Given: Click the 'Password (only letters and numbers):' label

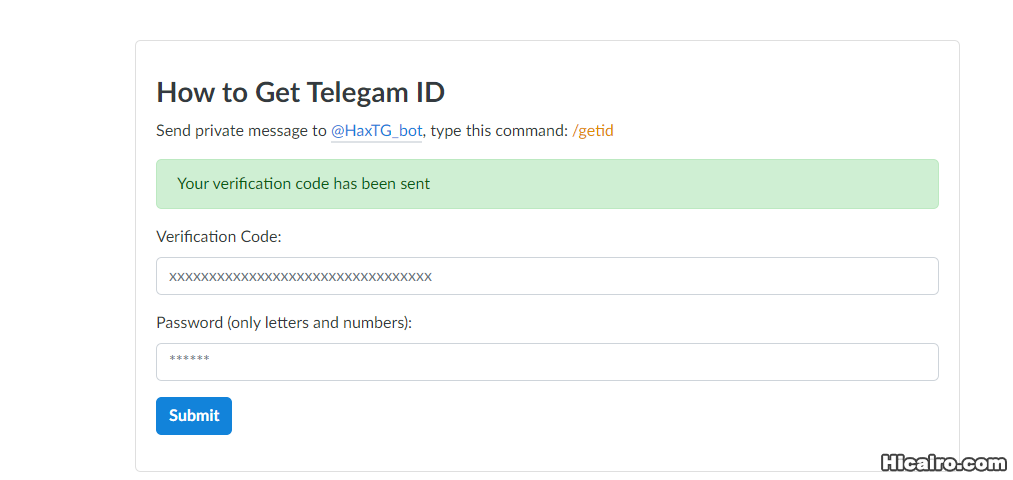Looking at the screenshot, I should coord(284,323).
